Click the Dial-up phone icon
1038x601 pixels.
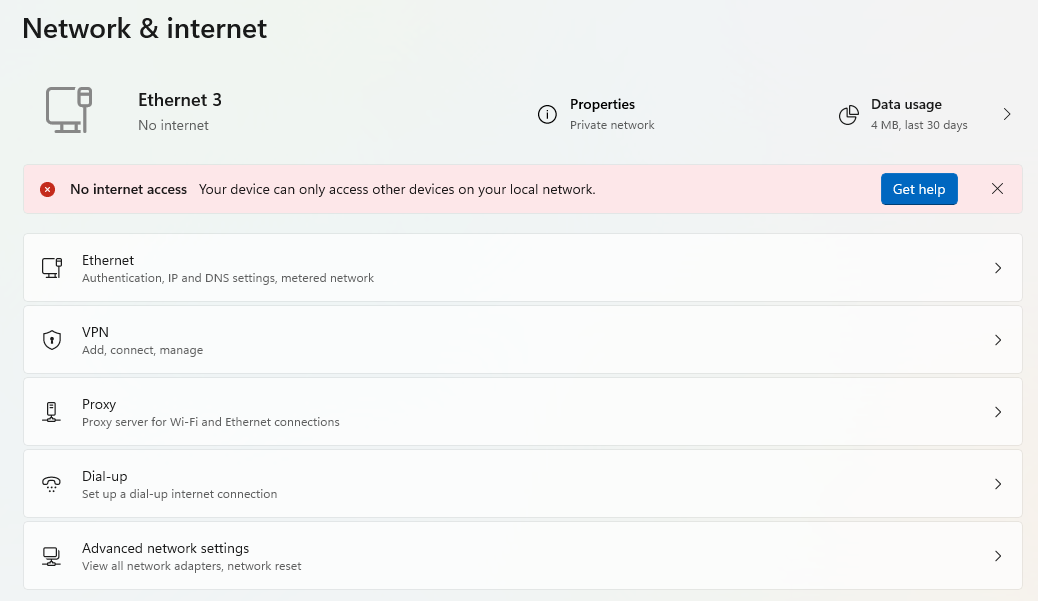tap(52, 484)
